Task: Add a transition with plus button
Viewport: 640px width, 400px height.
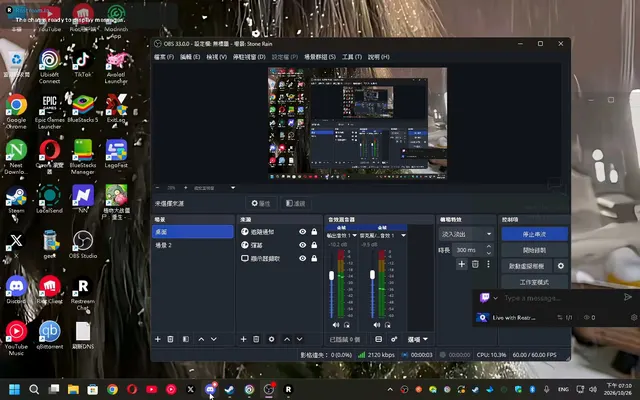Action: click(x=462, y=264)
